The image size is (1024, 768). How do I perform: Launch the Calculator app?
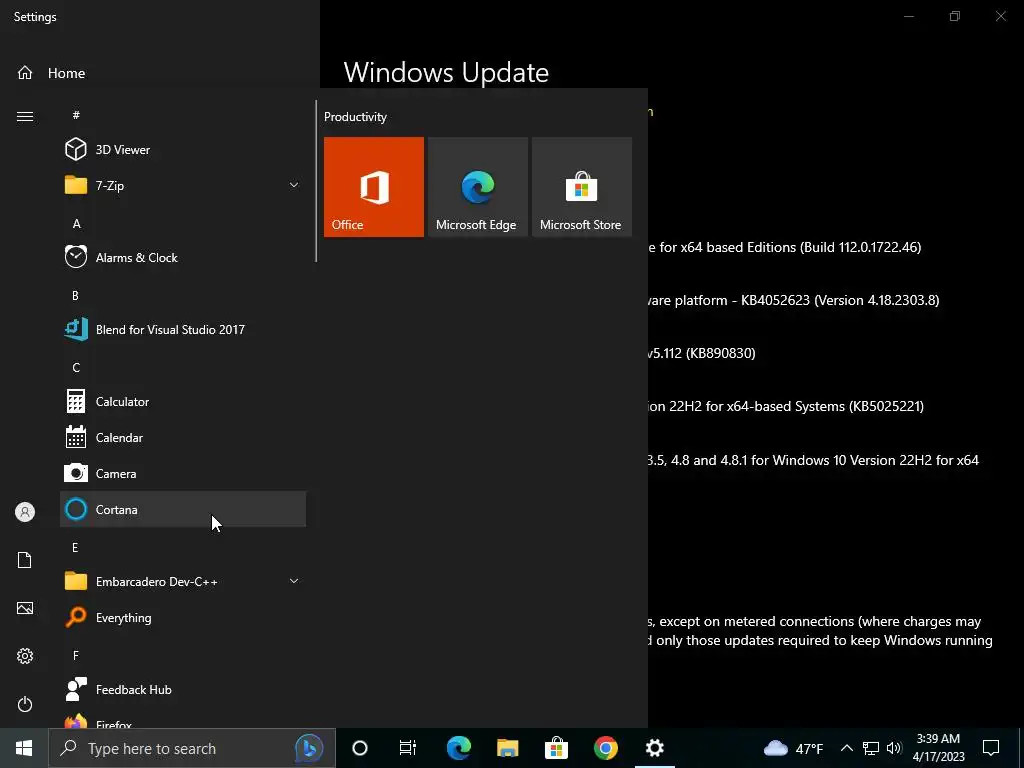[183, 402]
